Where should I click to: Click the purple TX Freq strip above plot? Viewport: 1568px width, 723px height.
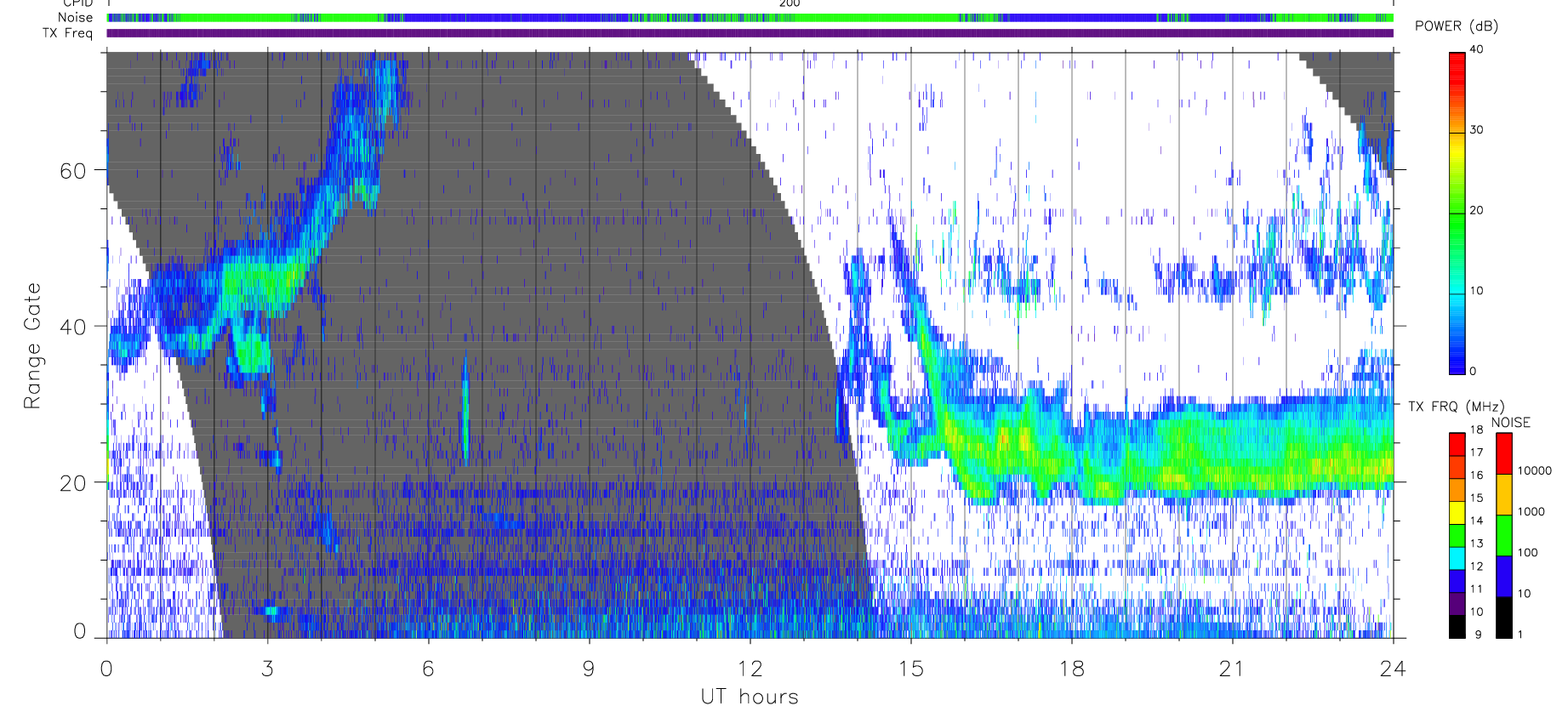[750, 33]
